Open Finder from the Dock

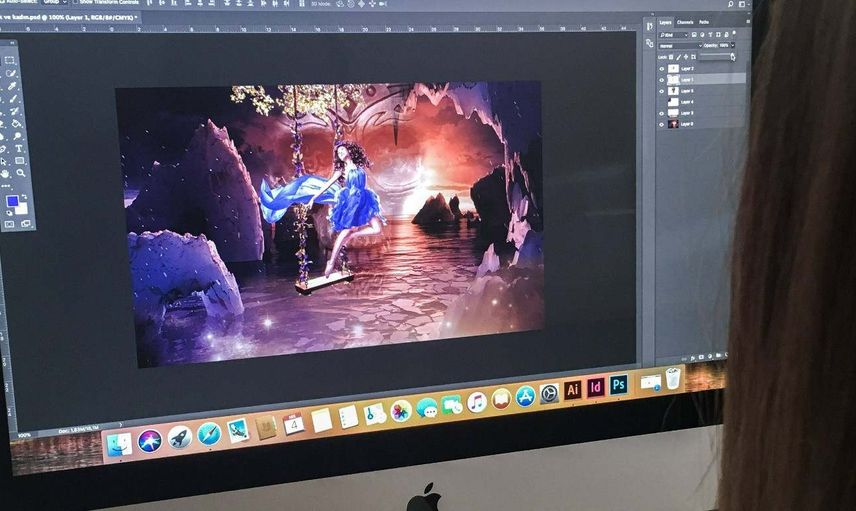point(119,444)
